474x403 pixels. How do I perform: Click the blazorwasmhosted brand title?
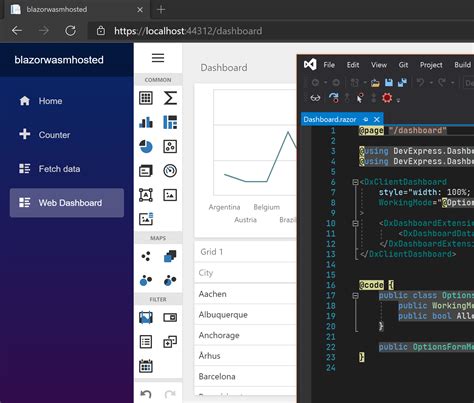point(59,60)
